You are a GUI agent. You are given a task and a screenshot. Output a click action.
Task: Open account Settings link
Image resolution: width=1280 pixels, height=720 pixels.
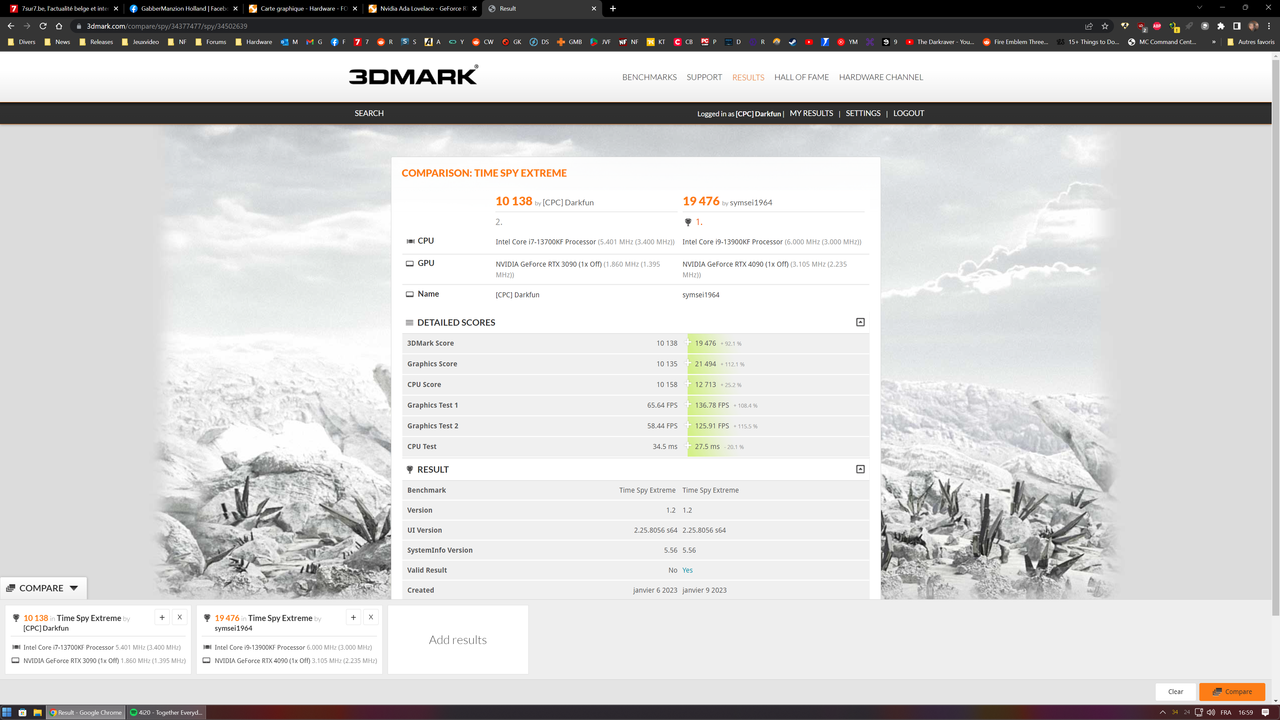(863, 113)
